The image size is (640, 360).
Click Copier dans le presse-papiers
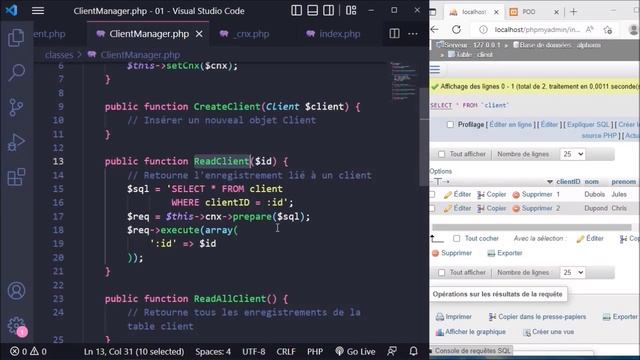click(537, 317)
